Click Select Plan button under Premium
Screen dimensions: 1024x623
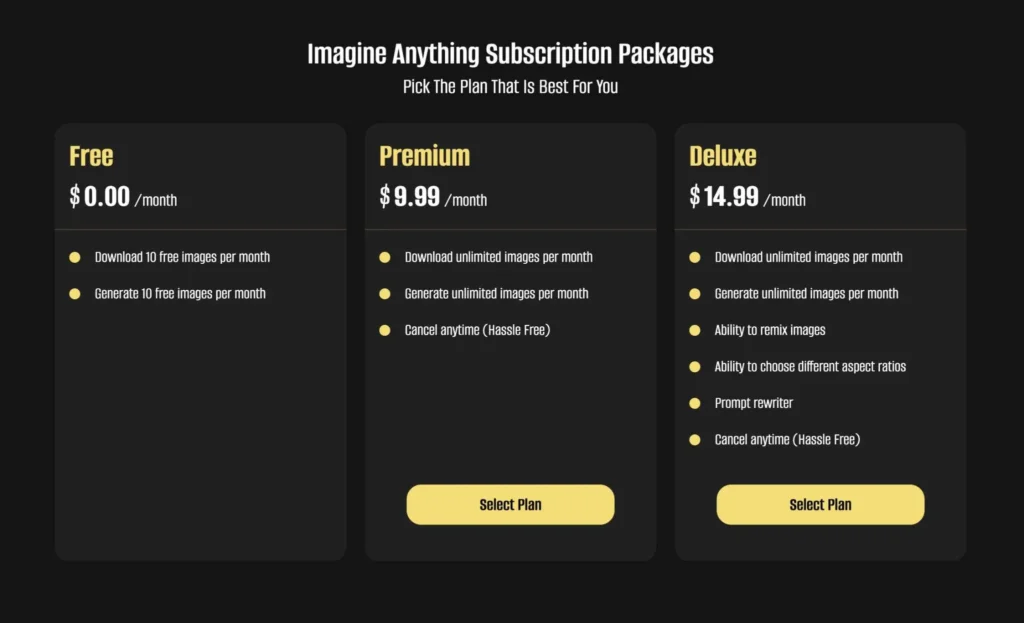(510, 505)
